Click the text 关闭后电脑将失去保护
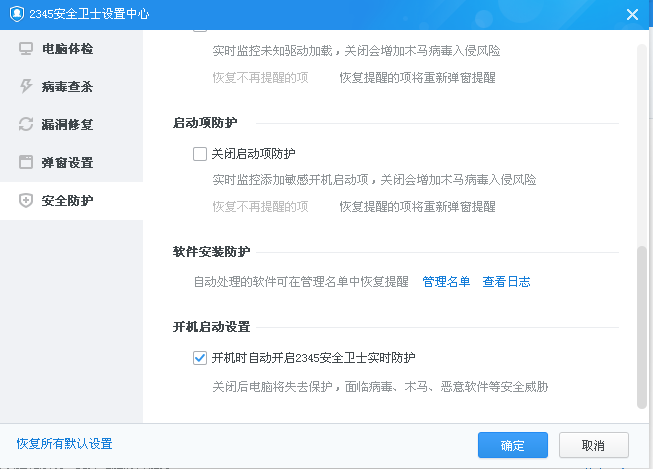Viewport: 653px width, 469px height. [x=272, y=387]
